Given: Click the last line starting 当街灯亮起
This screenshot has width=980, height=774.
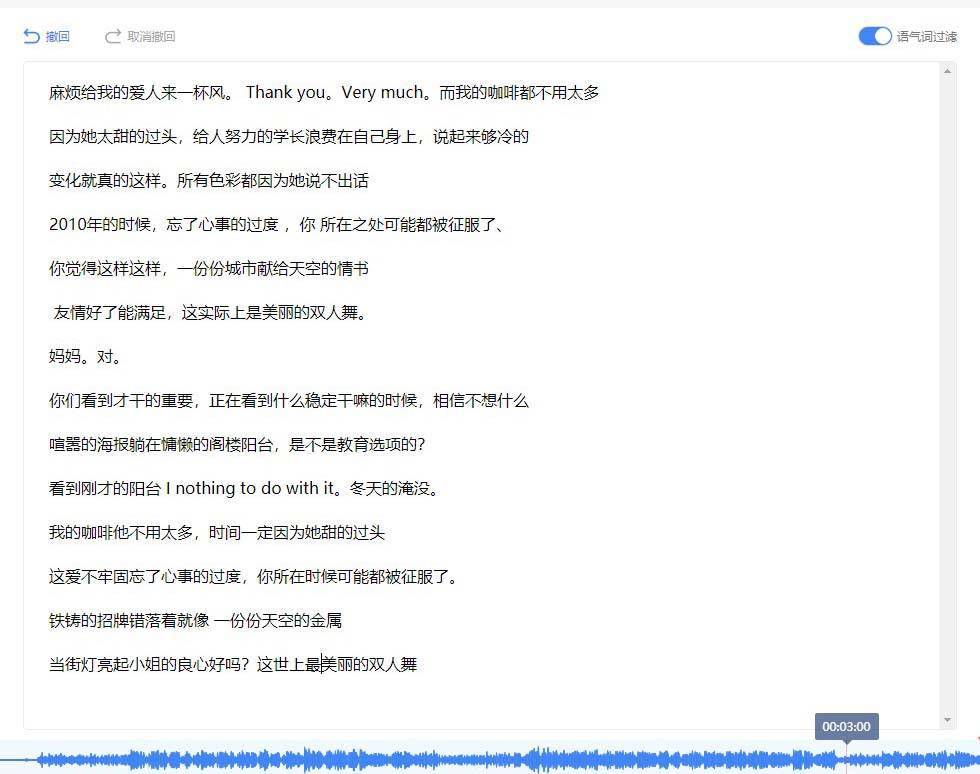Looking at the screenshot, I should (232, 665).
